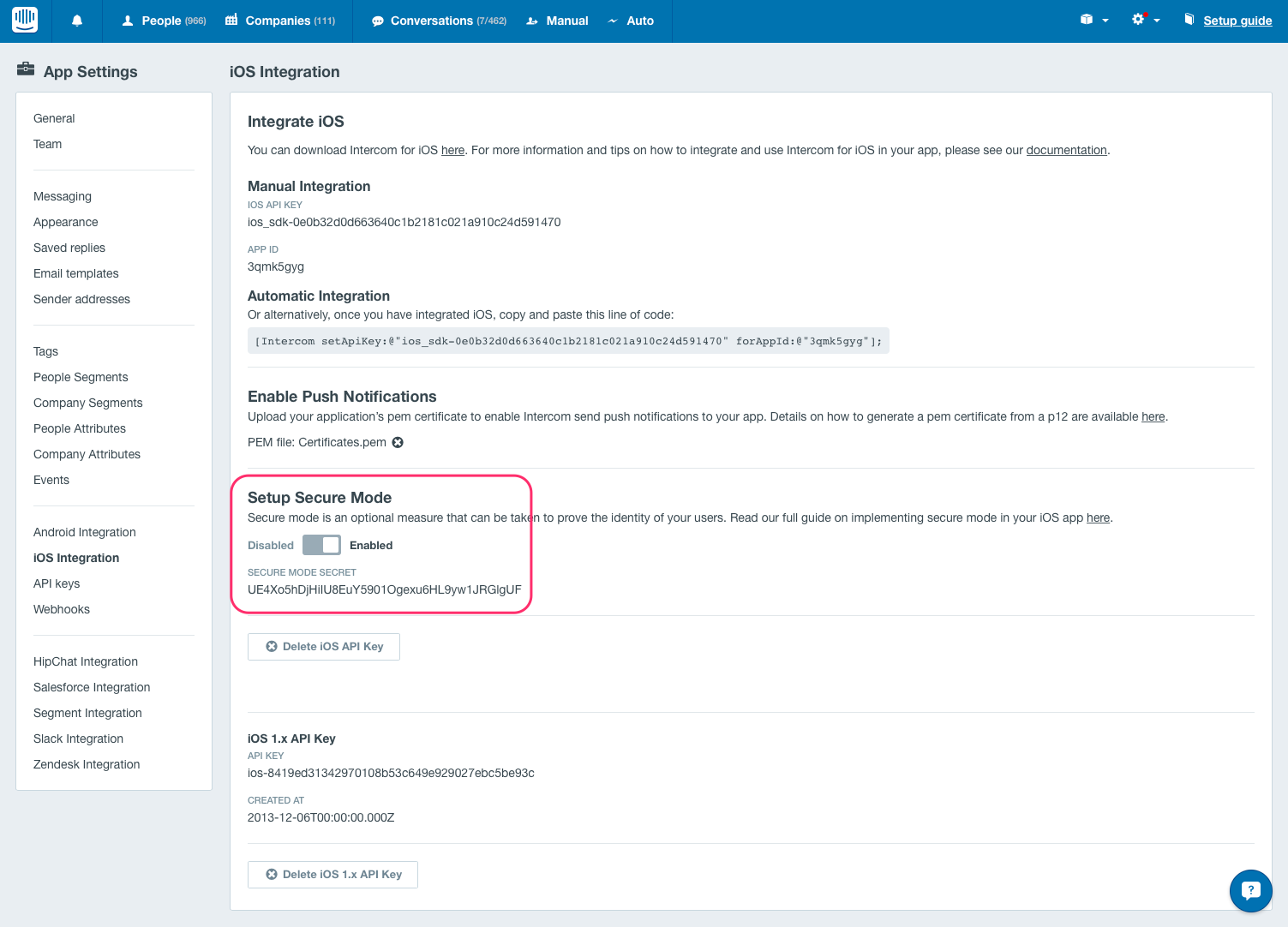The height and width of the screenshot is (927, 1288).
Task: Click Delete iOS 1.x API Key button
Action: (332, 875)
